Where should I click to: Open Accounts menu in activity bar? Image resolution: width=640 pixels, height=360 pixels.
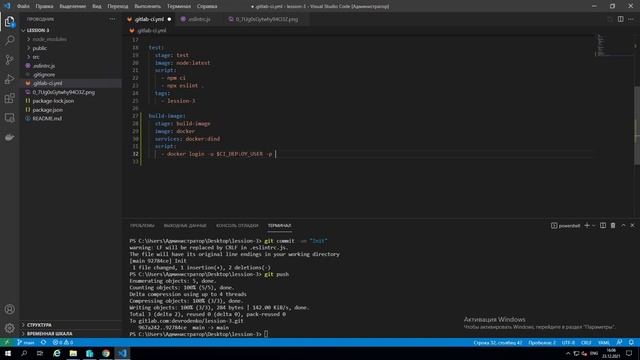point(9,309)
